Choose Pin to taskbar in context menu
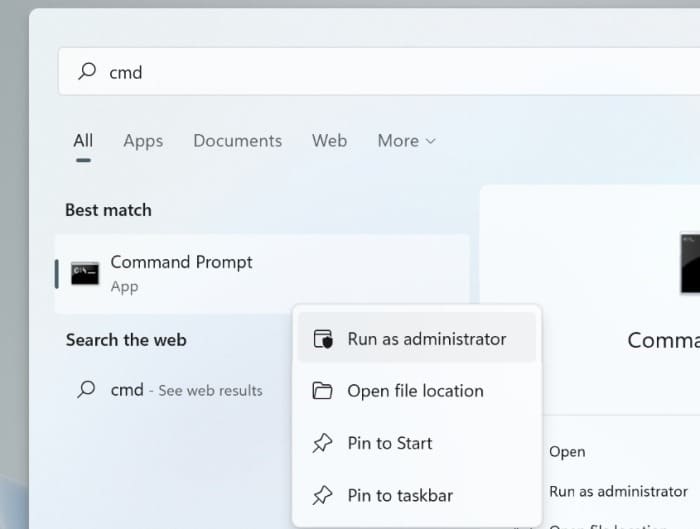This screenshot has width=700, height=529. [417, 496]
